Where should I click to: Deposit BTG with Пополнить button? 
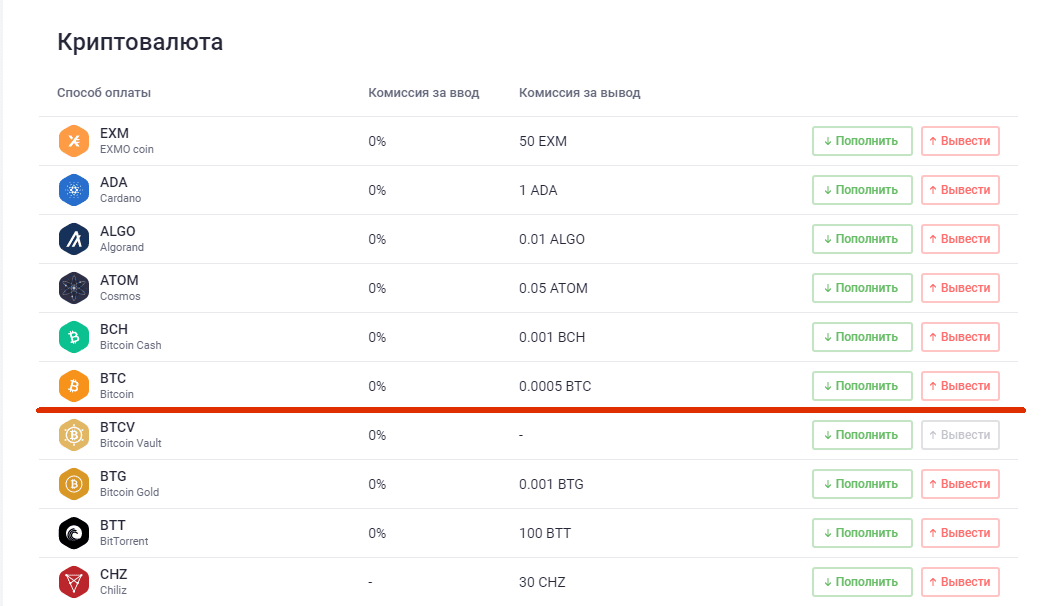[862, 484]
